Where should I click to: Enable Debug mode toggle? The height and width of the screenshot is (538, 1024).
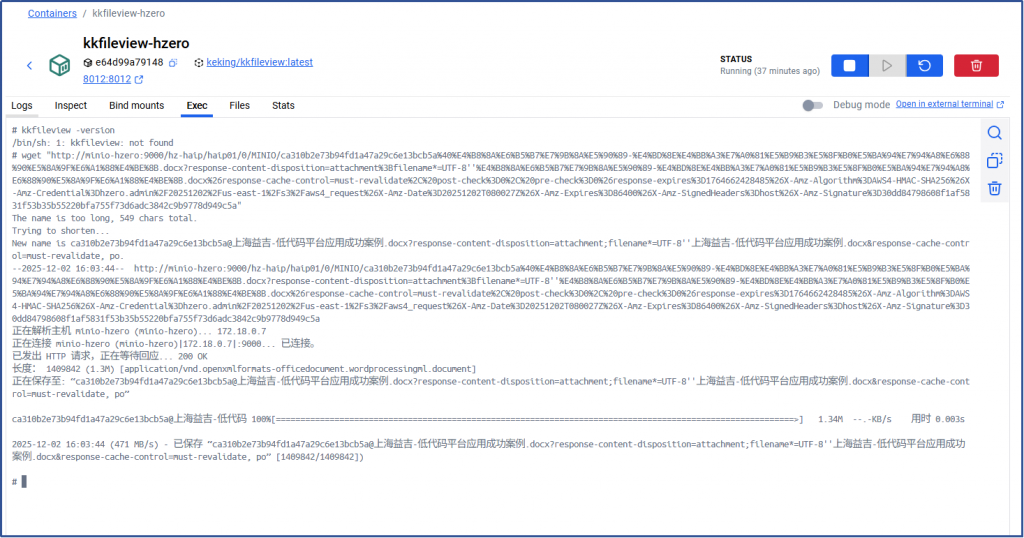(x=812, y=105)
